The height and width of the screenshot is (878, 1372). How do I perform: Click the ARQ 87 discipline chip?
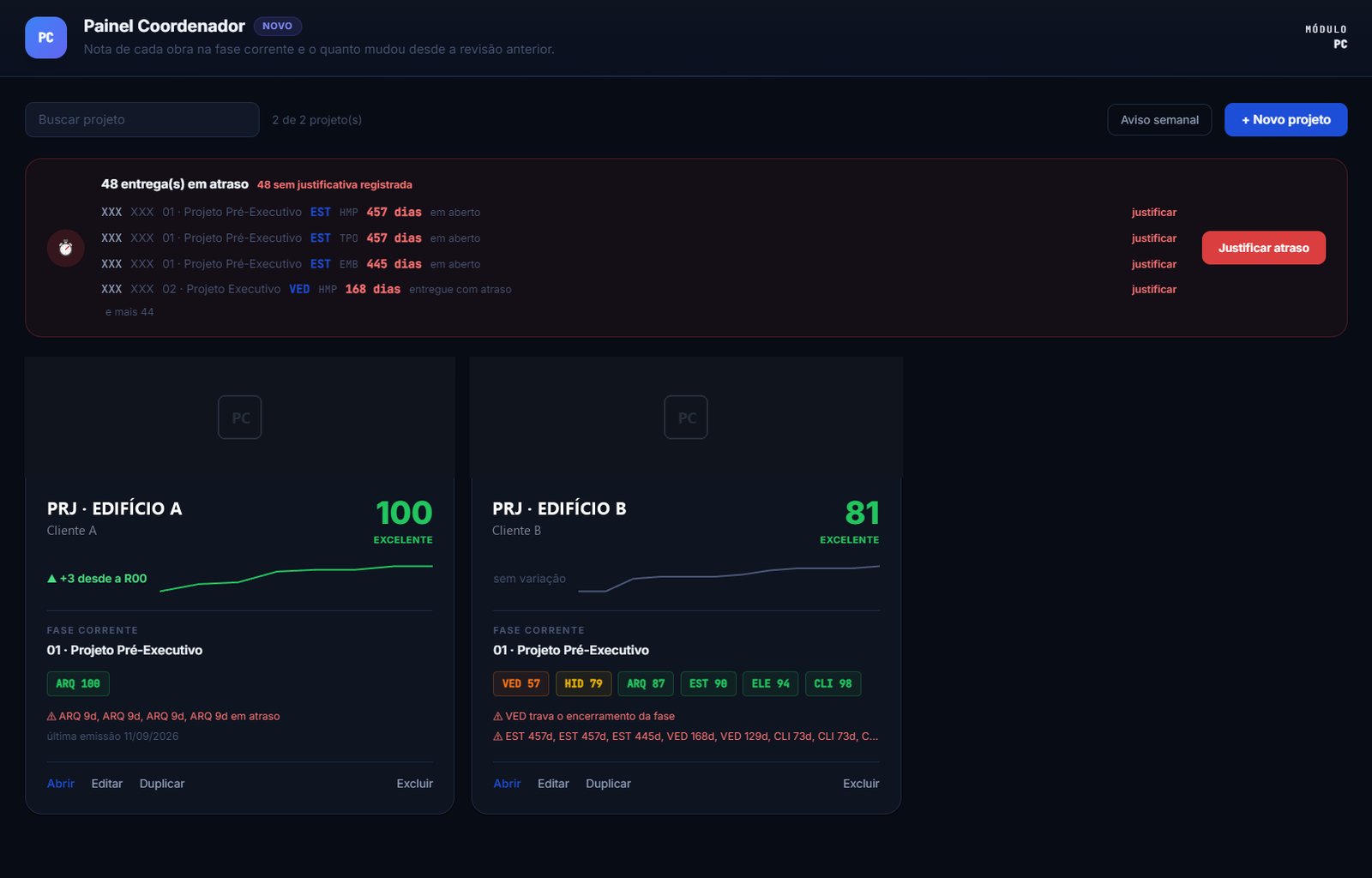click(646, 683)
